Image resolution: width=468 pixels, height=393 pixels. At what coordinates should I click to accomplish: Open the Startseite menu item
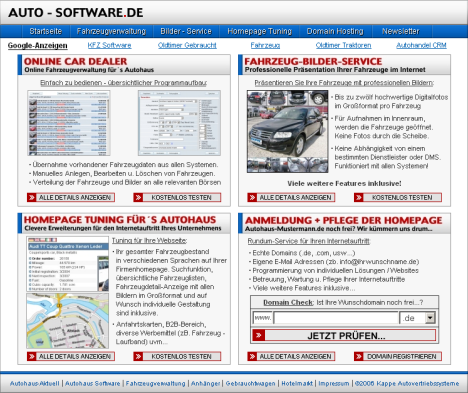pos(46,31)
